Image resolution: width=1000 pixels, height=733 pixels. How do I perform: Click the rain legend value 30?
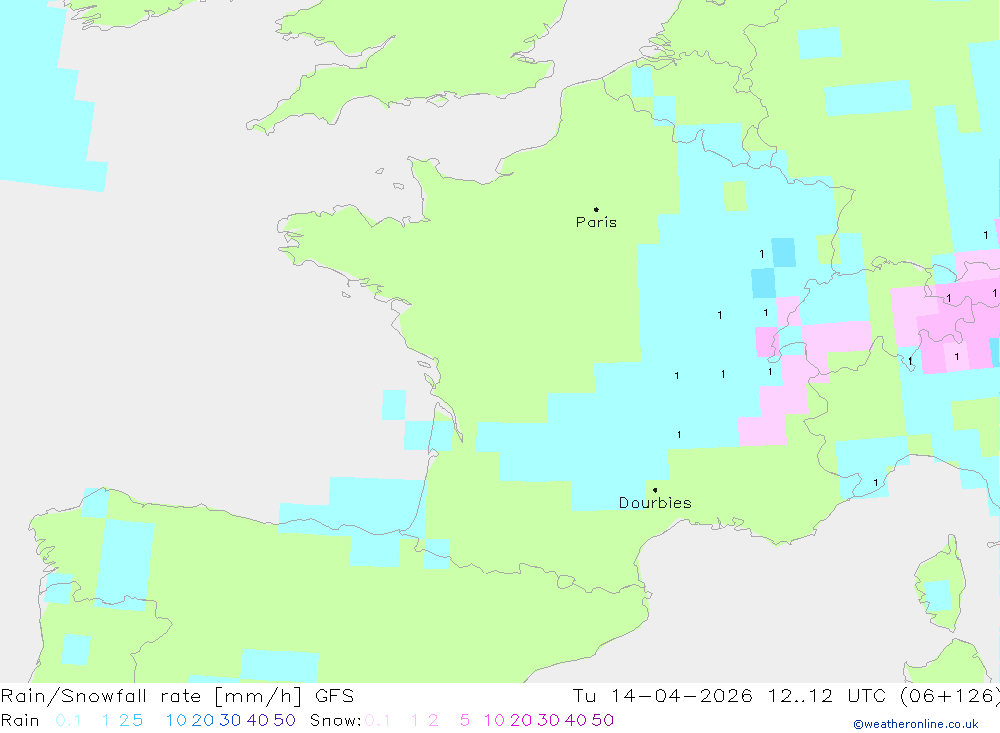(x=230, y=720)
